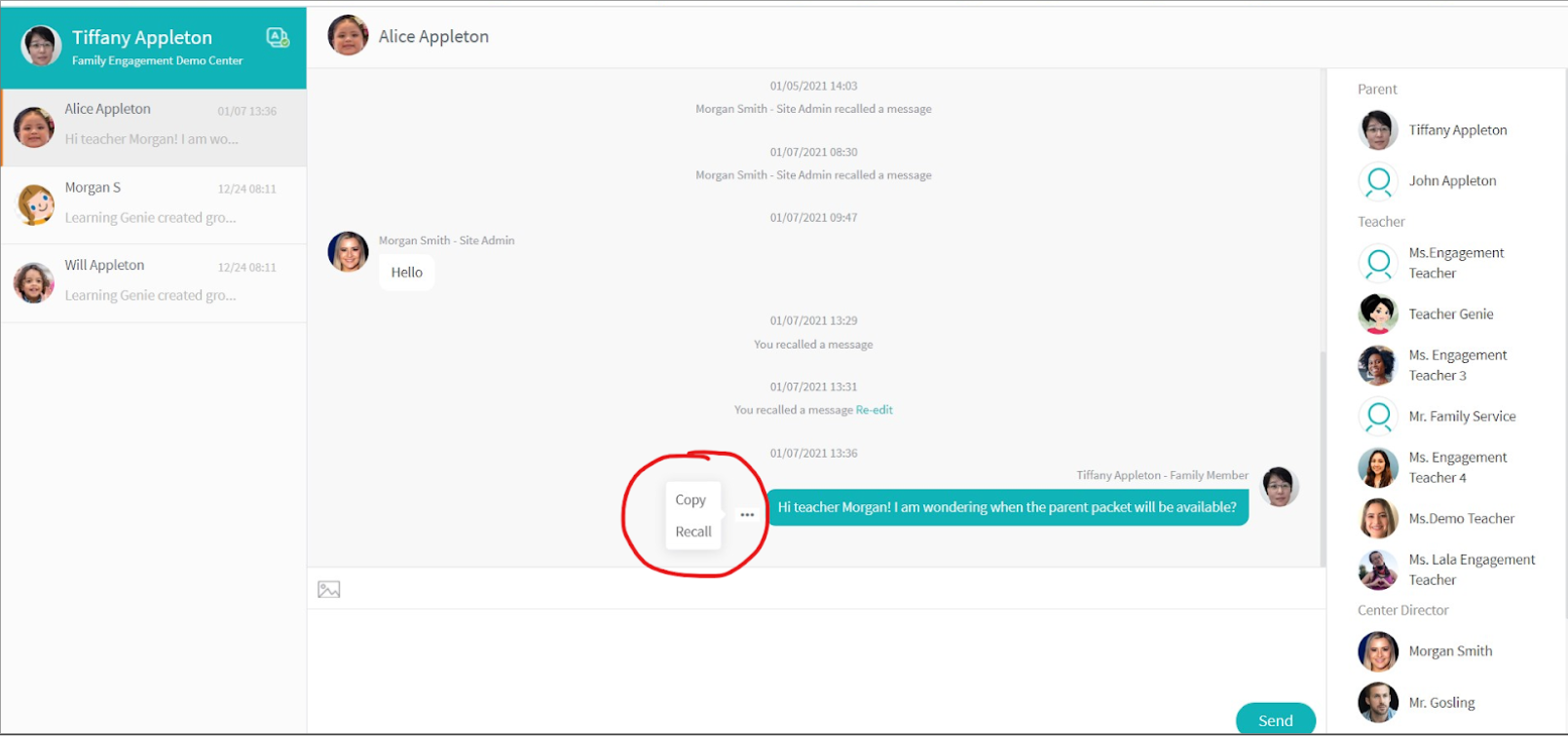This screenshot has height=736, width=1568.
Task: Click the translate icon in teal header
Action: coord(278,38)
